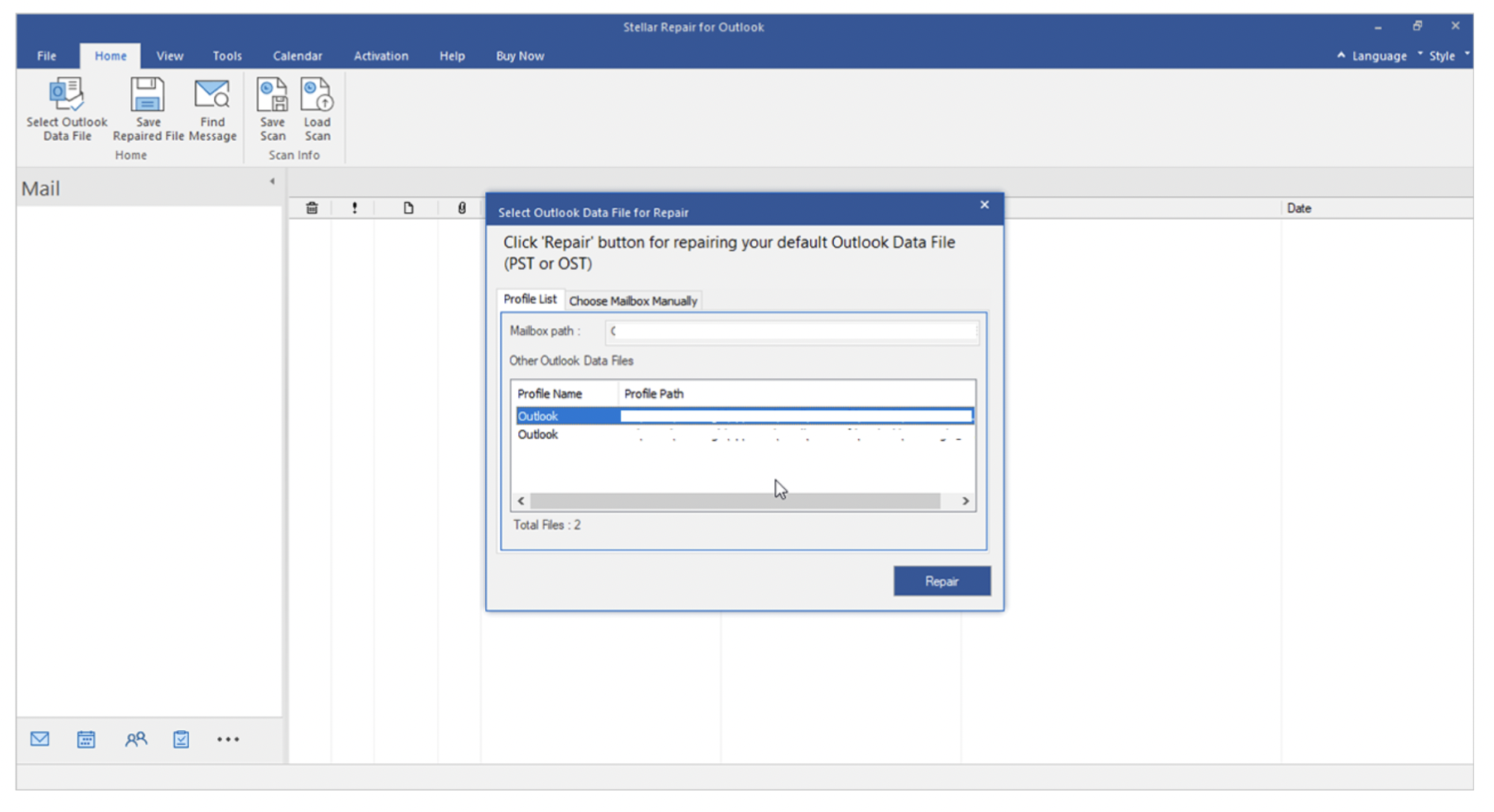Switch to the View ribbon tab
The width and height of the screenshot is (1494, 812).
pyautogui.click(x=169, y=56)
